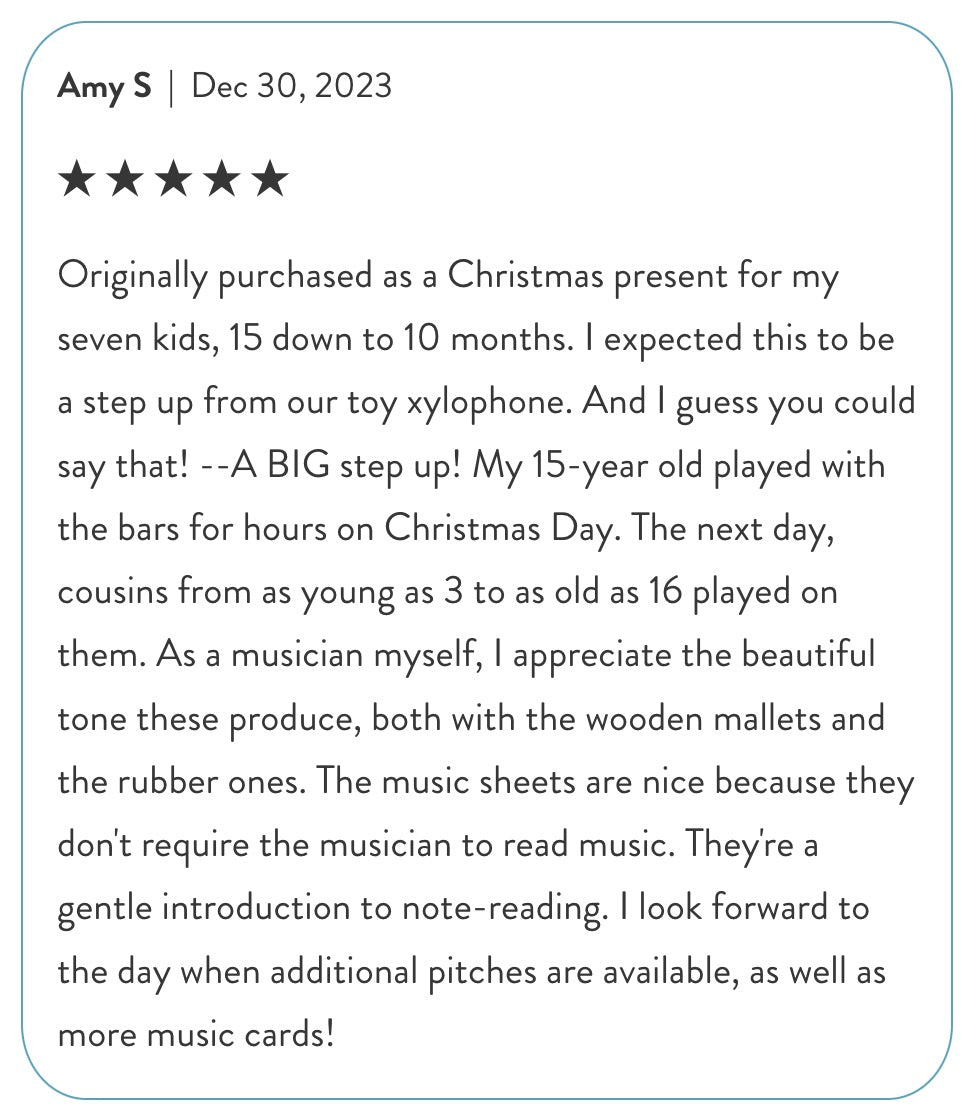This screenshot has height=1116, width=976.
Task: Click the second star in the rating
Action: tap(125, 181)
